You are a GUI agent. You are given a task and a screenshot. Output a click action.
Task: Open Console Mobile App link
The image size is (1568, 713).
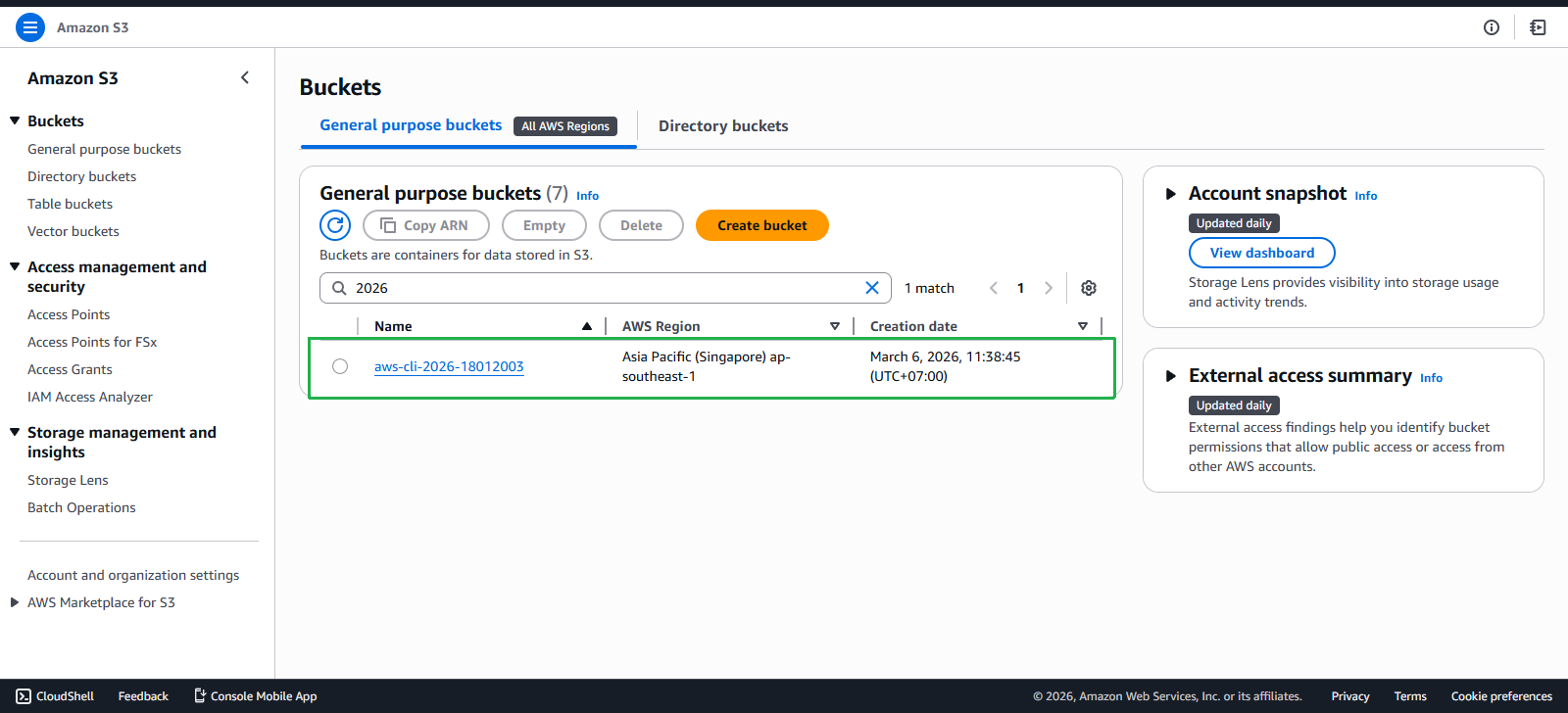click(x=255, y=696)
